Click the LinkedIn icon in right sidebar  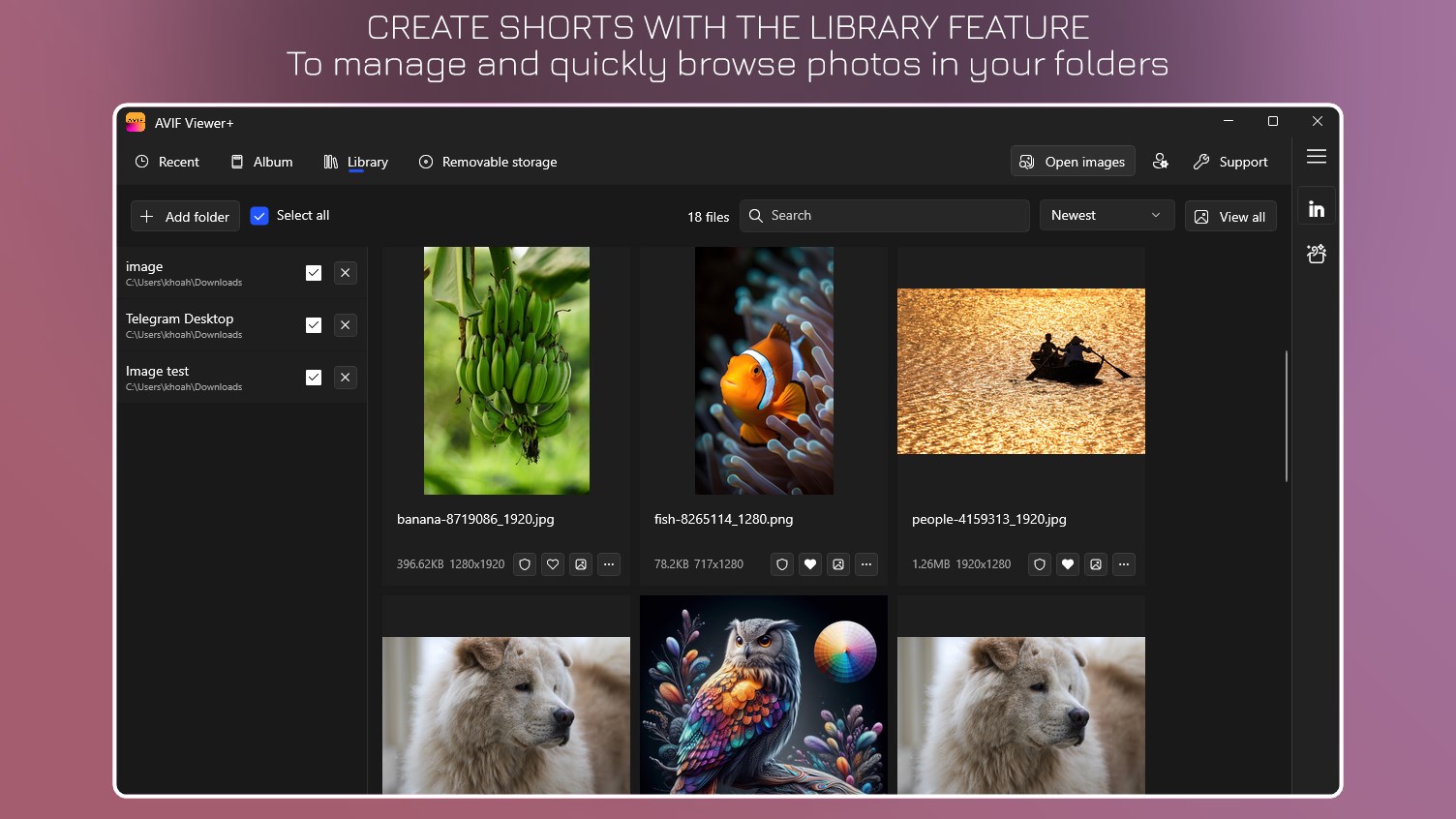[x=1317, y=209]
